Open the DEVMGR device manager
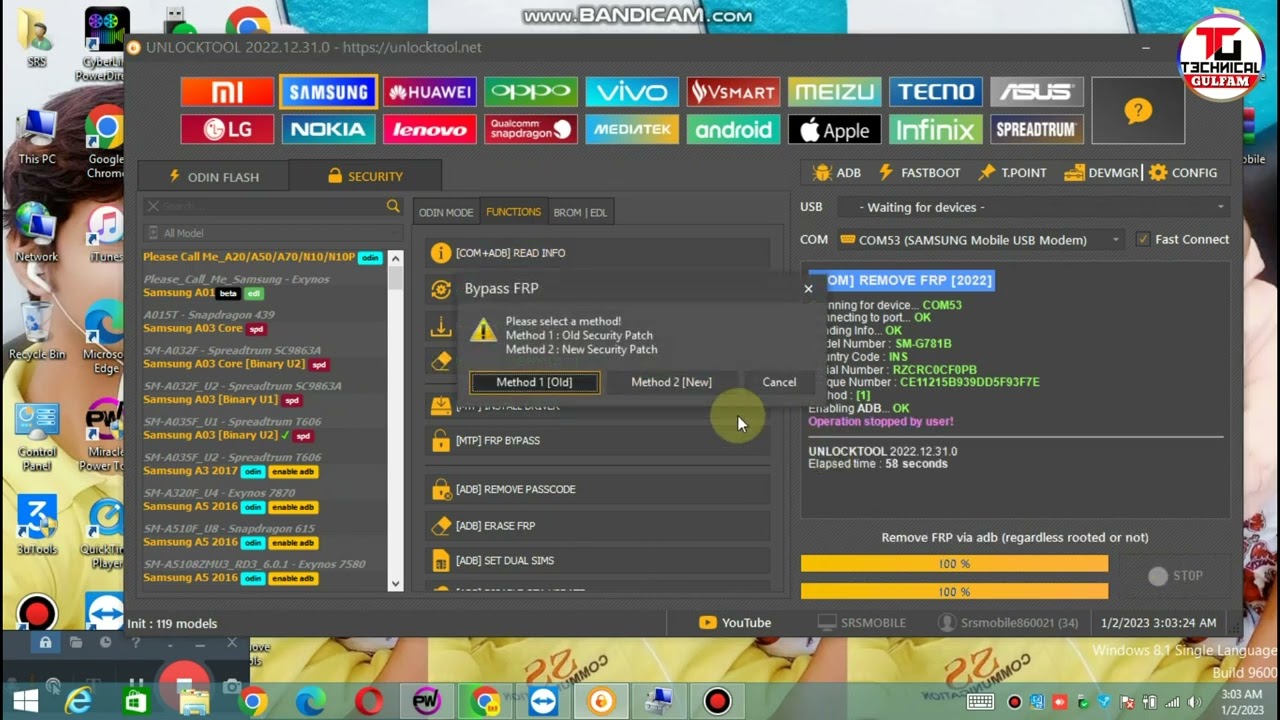Screen dimensions: 1280x720 1102,173
